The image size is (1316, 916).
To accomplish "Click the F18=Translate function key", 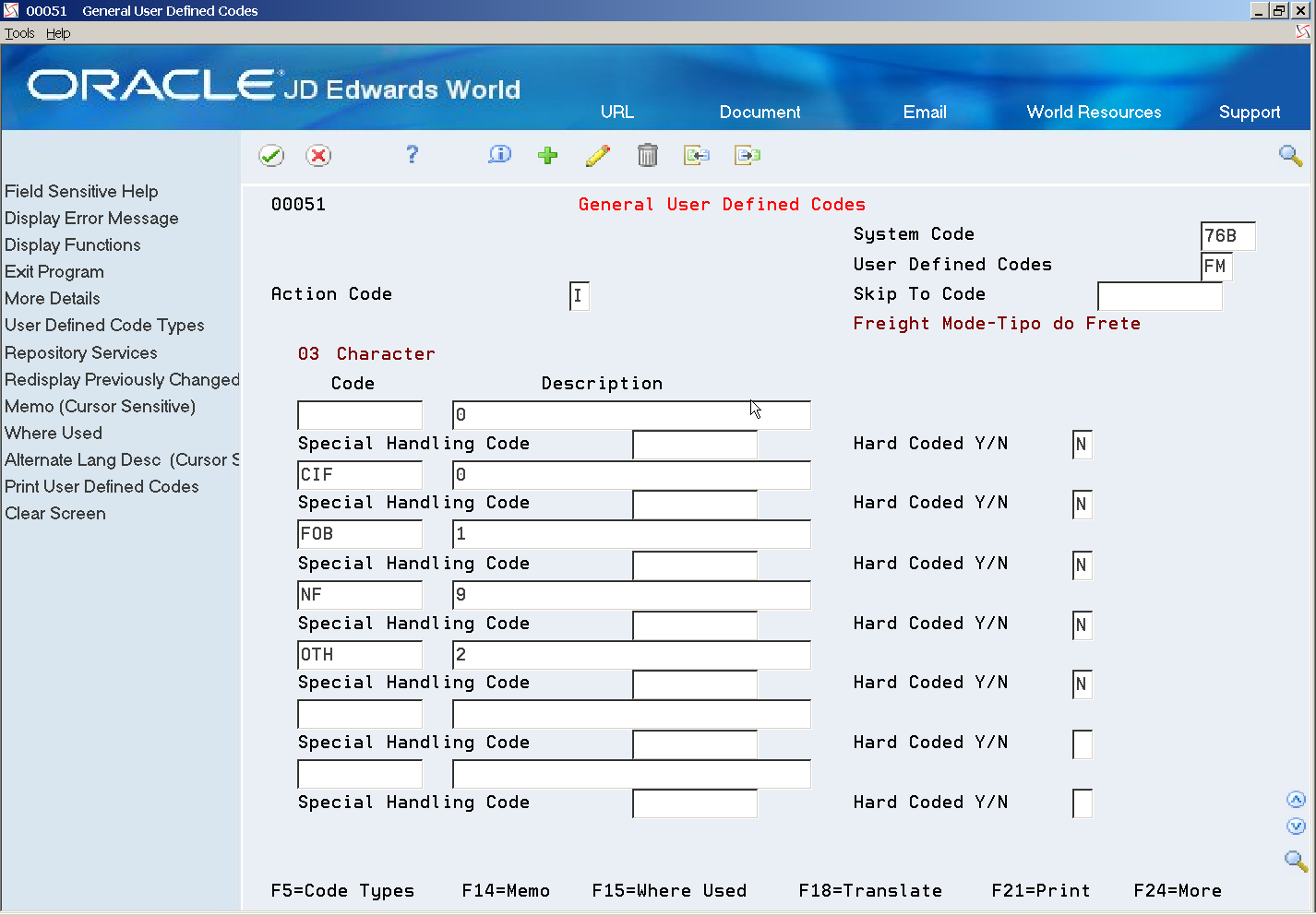I will click(870, 890).
